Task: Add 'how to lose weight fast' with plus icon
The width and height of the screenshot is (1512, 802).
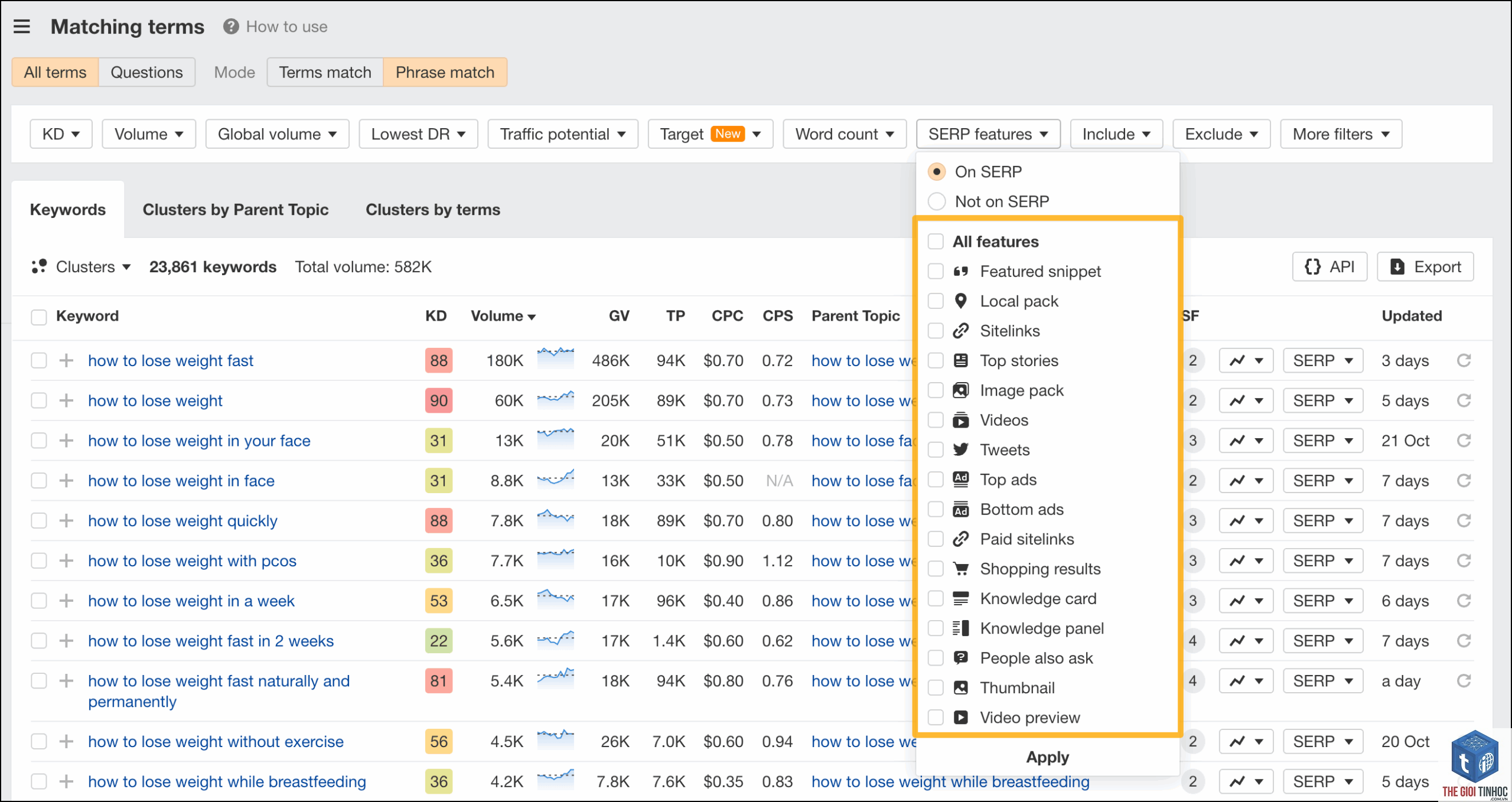Action: click(67, 360)
